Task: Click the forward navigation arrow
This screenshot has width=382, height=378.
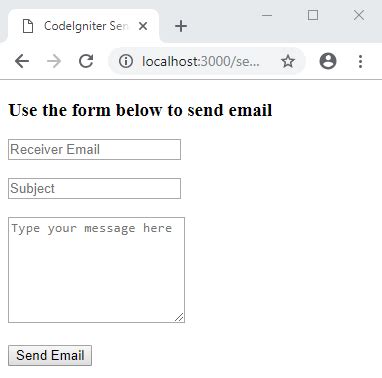Action: point(54,61)
